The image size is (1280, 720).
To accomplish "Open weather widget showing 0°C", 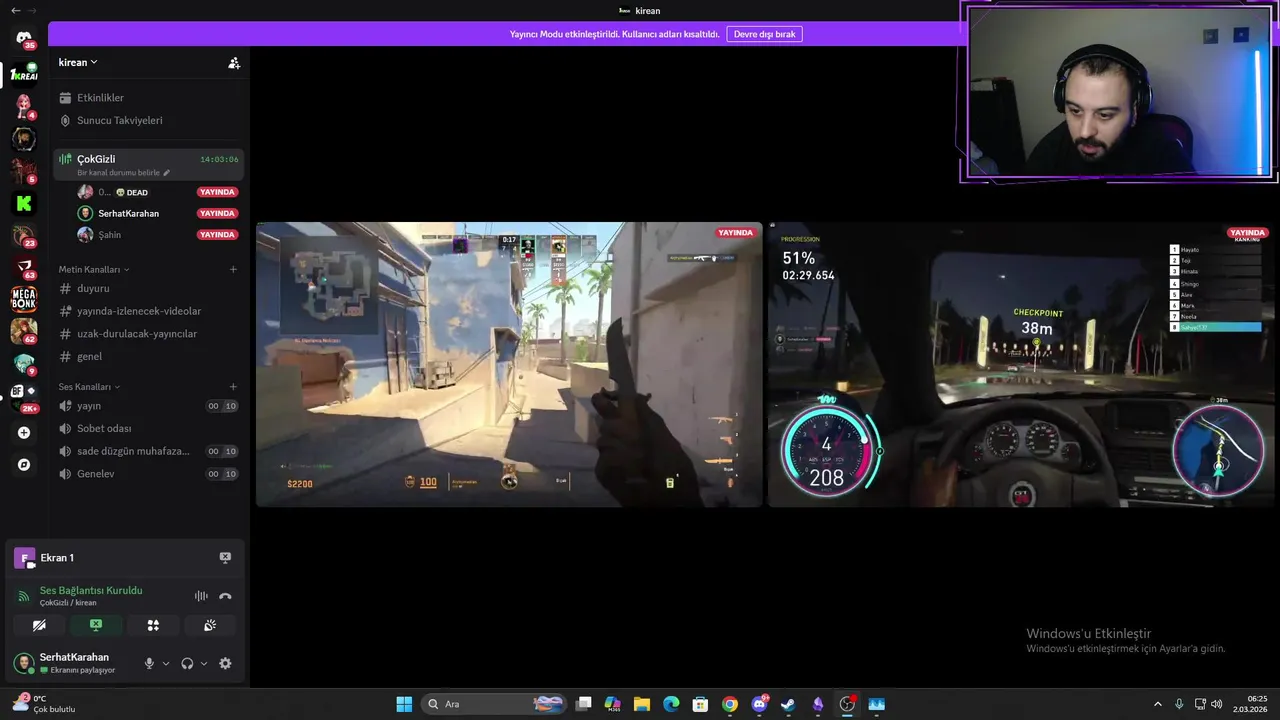I will 44,704.
